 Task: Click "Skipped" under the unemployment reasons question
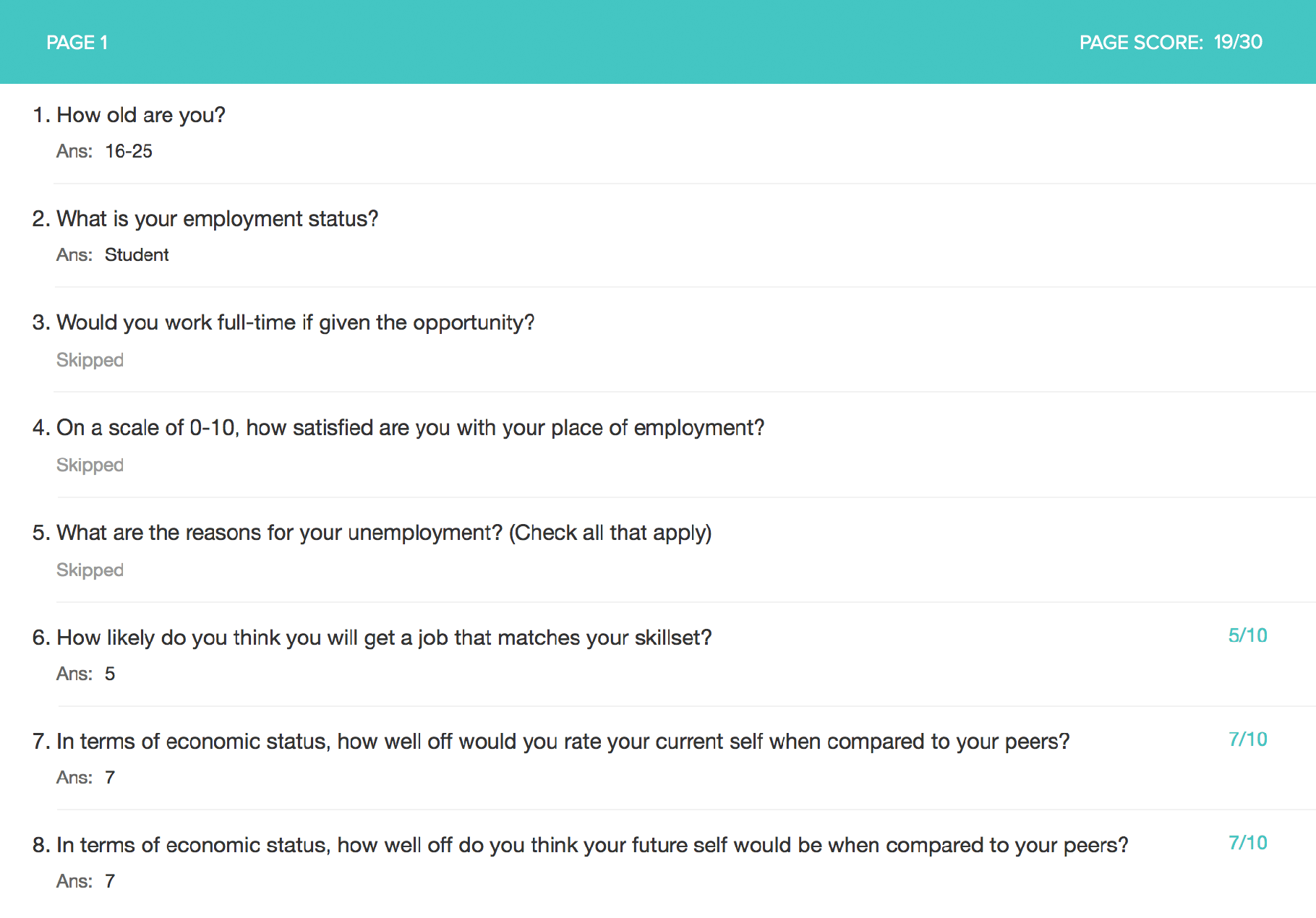pos(90,570)
